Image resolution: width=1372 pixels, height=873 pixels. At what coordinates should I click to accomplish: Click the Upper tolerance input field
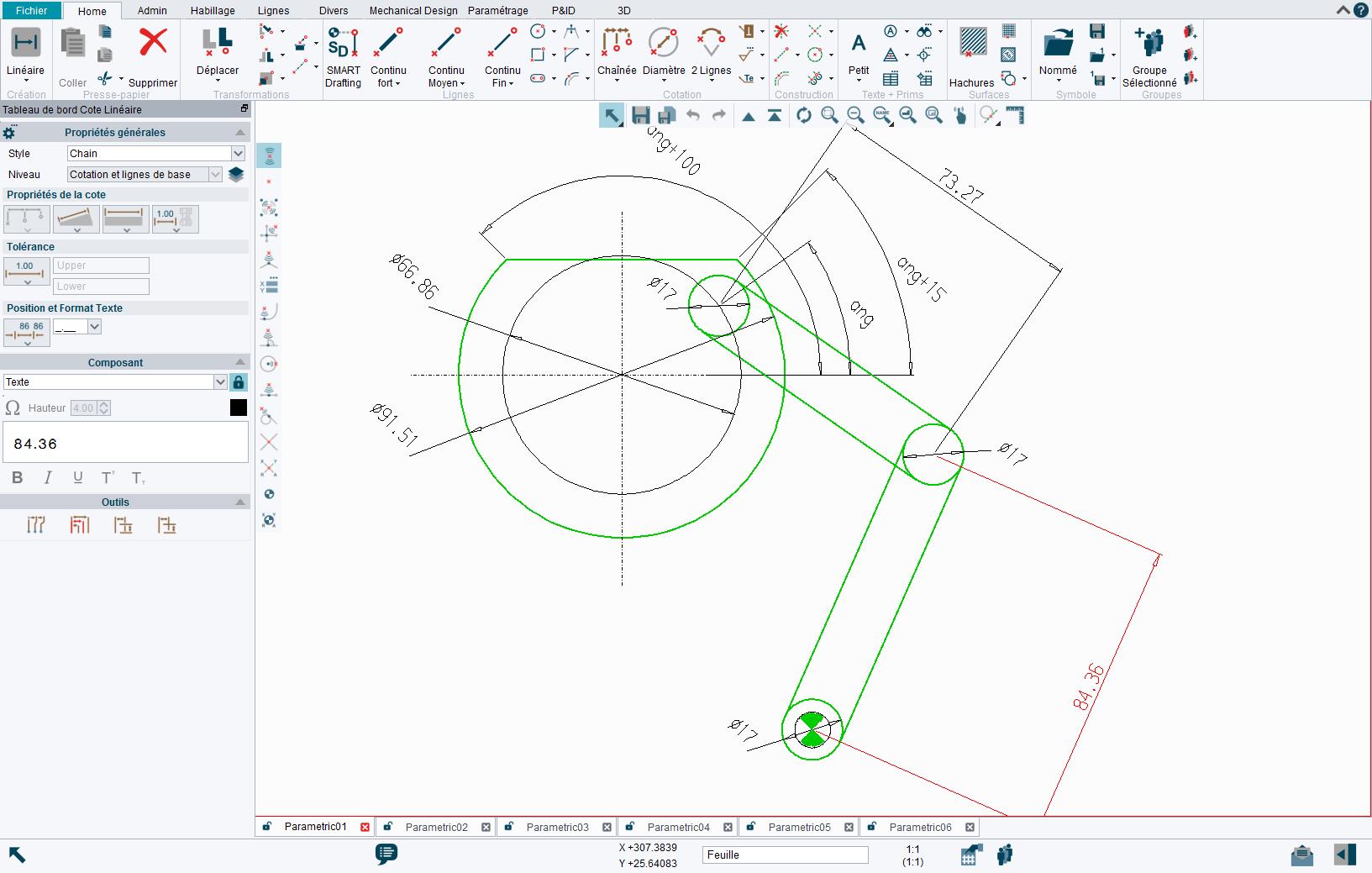pos(101,266)
